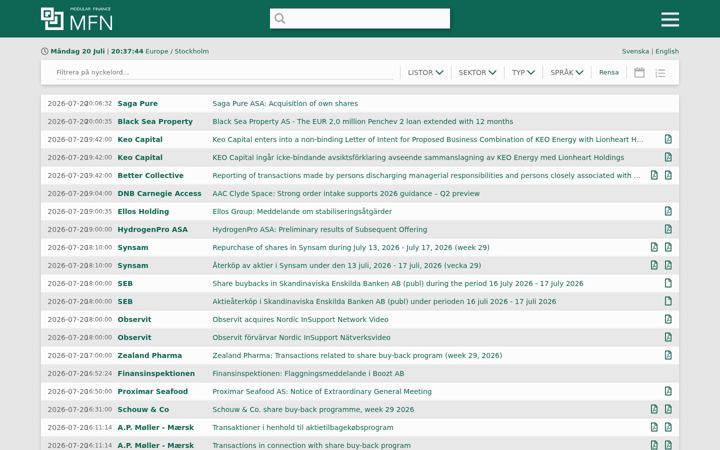Open right PDF icon on Better Collective row
The height and width of the screenshot is (450, 720).
pos(668,175)
